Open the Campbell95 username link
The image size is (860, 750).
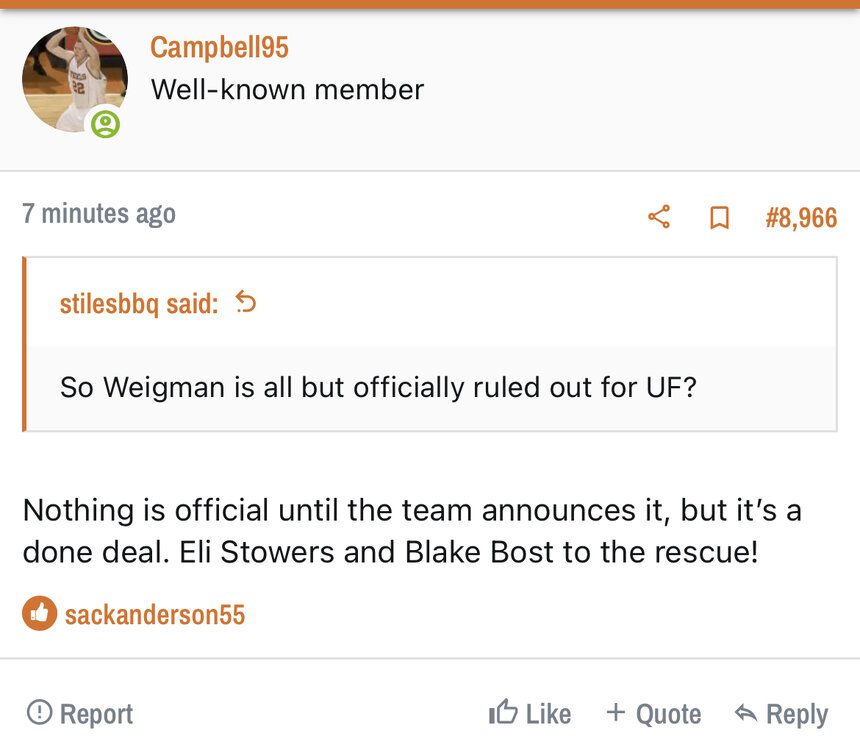pyautogui.click(x=219, y=47)
